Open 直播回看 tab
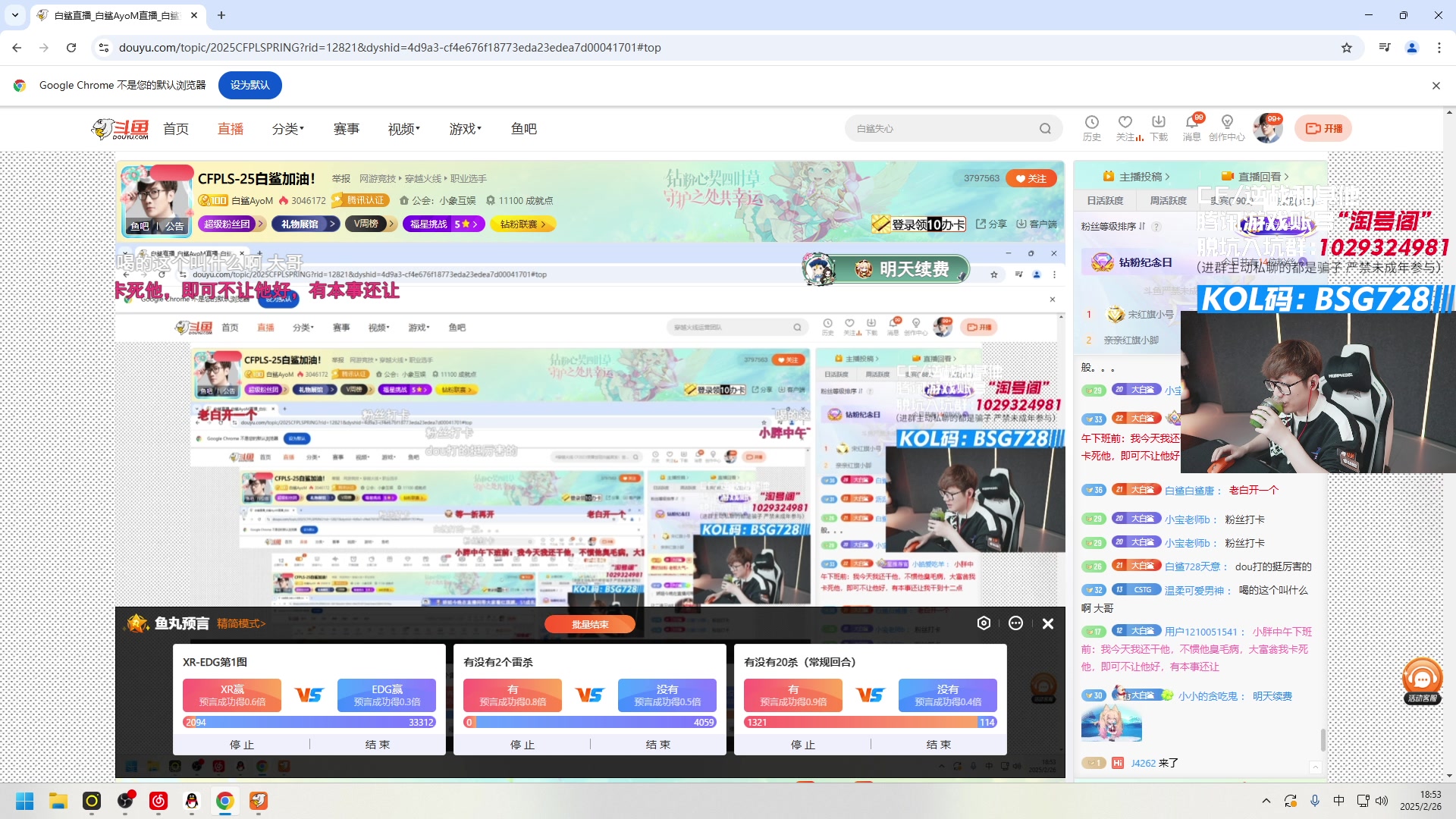 [x=1256, y=176]
